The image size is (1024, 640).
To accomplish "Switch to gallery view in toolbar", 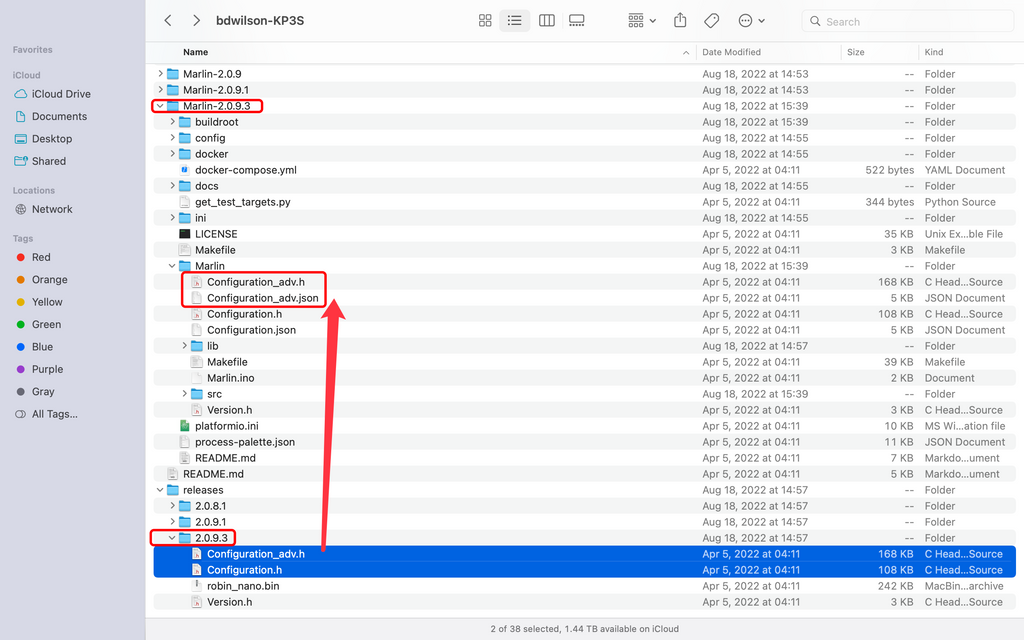I will (x=577, y=21).
